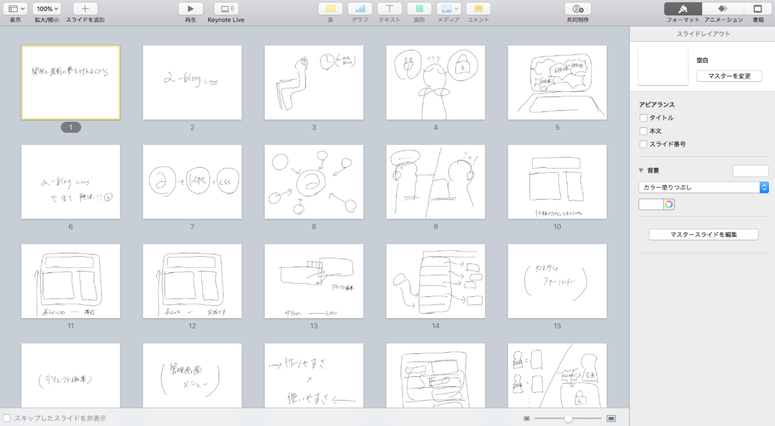Enable the タイトル checkbox under Appearance
Screen dimensions: 775x426
[x=644, y=118]
